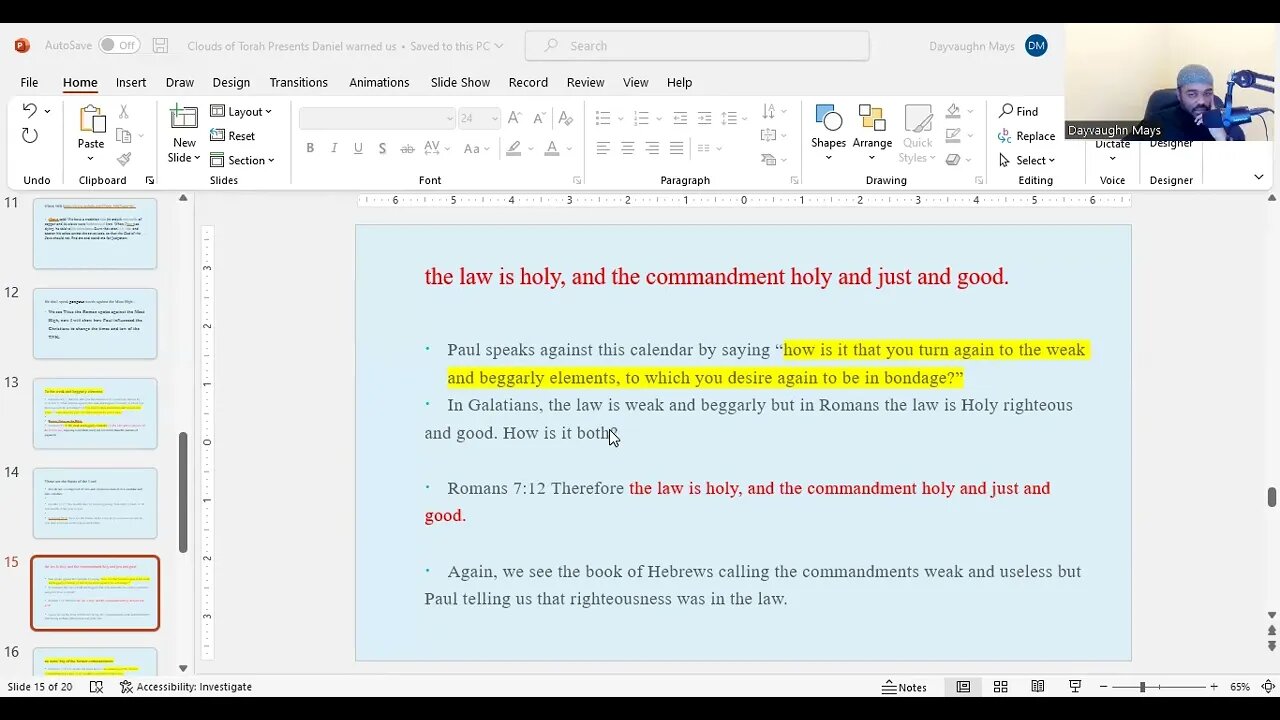
Task: Adjust the zoom slider handle
Action: point(1142,687)
